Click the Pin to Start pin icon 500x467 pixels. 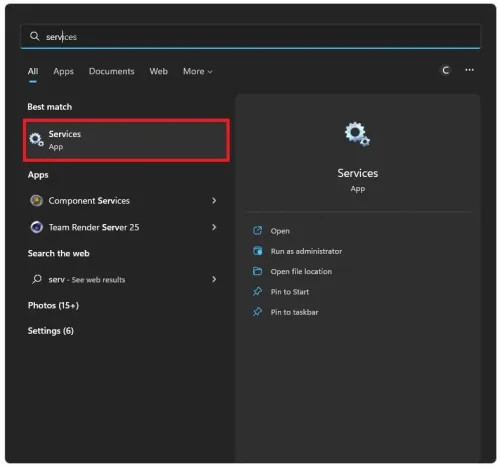pos(257,292)
